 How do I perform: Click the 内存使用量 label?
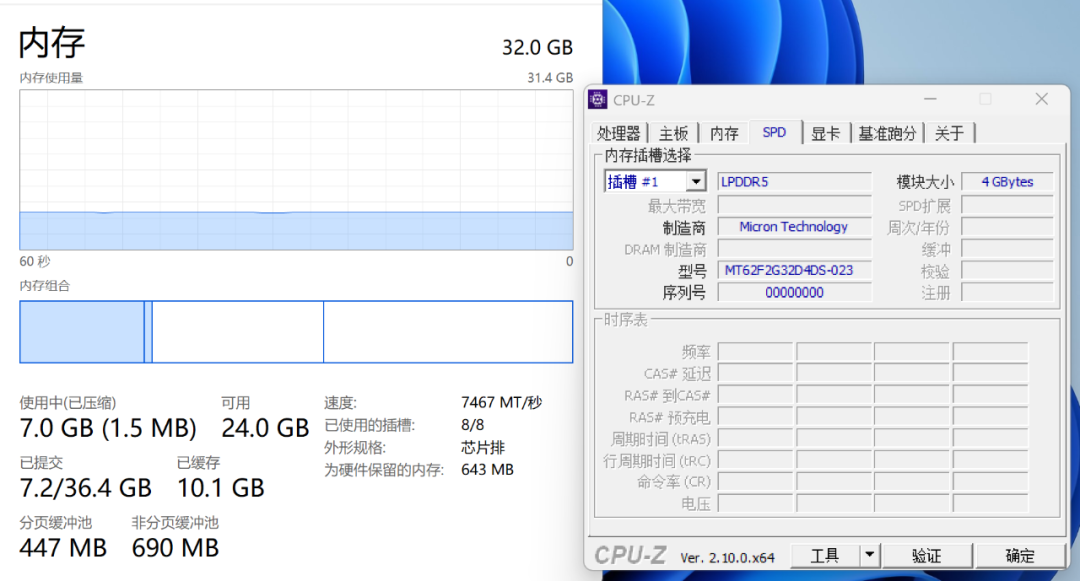[x=51, y=78]
